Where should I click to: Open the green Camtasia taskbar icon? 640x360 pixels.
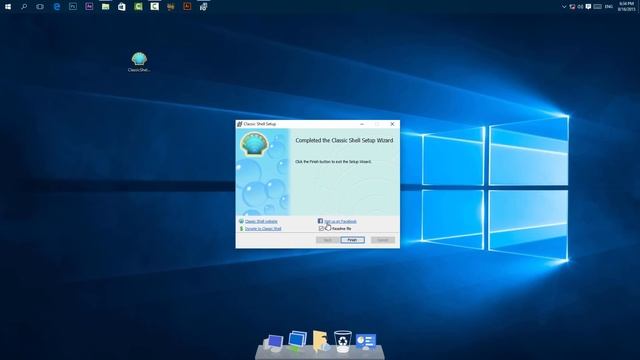[138, 7]
